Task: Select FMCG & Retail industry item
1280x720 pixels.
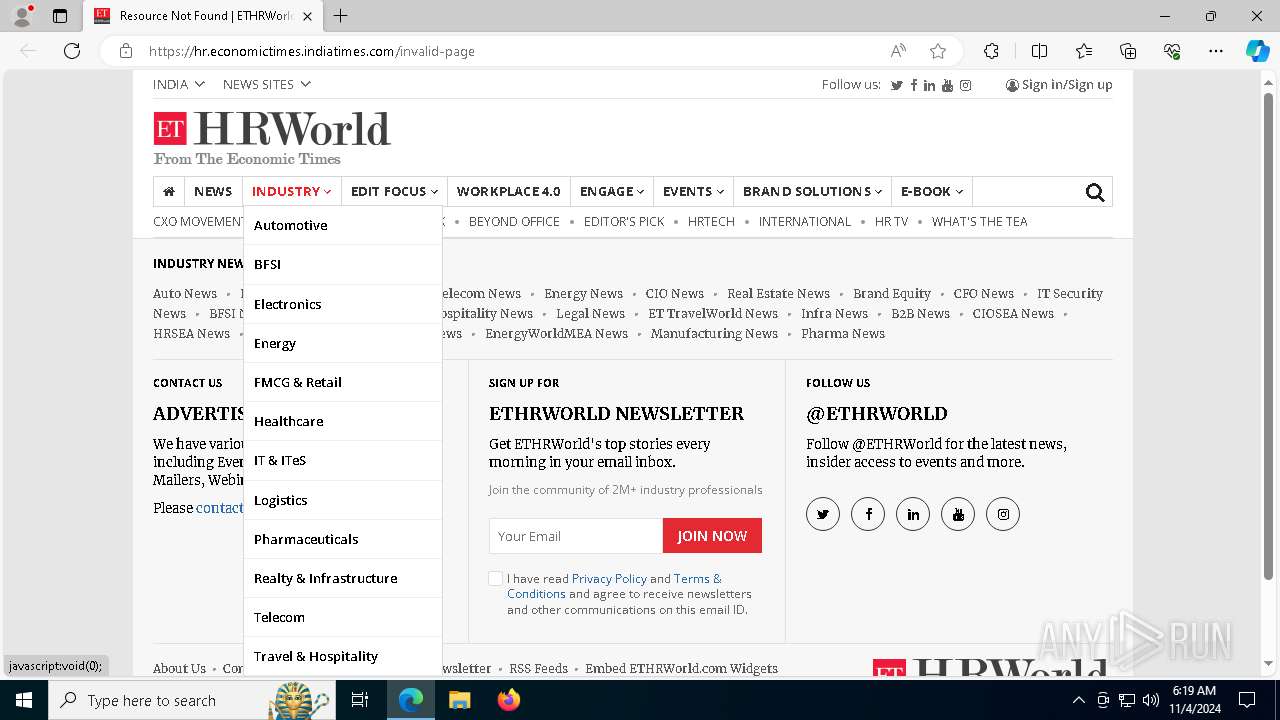Action: point(343,382)
